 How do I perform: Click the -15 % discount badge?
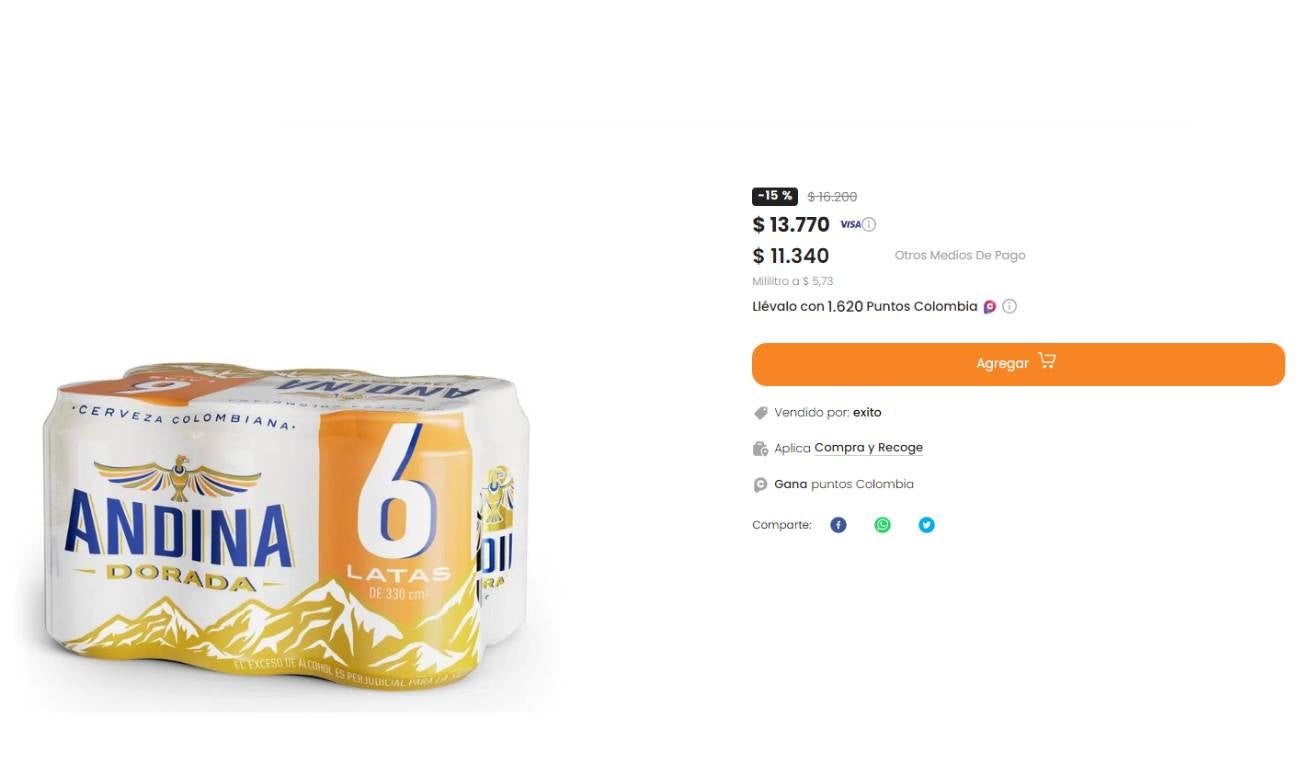(774, 195)
